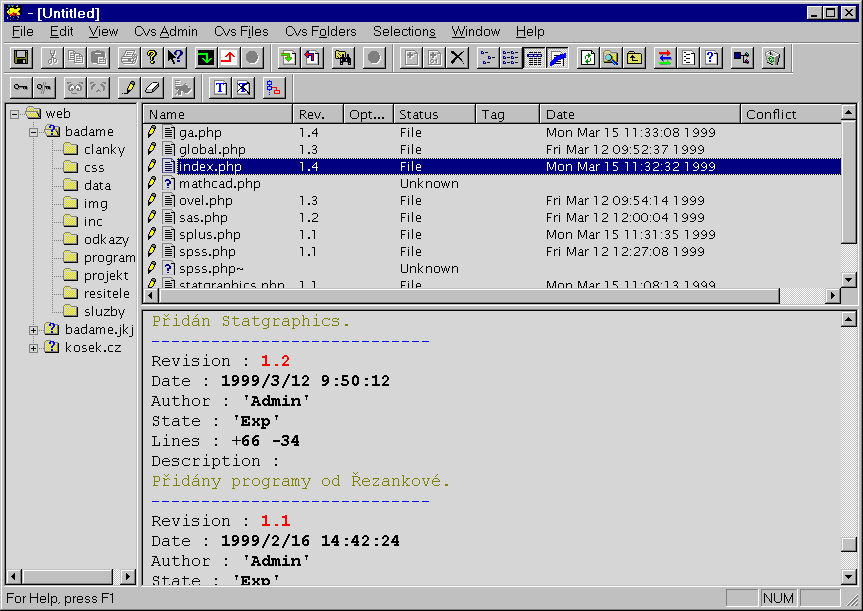The image size is (863, 611).
Task: Click the recycle bin toolbar icon
Action: click(x=772, y=58)
